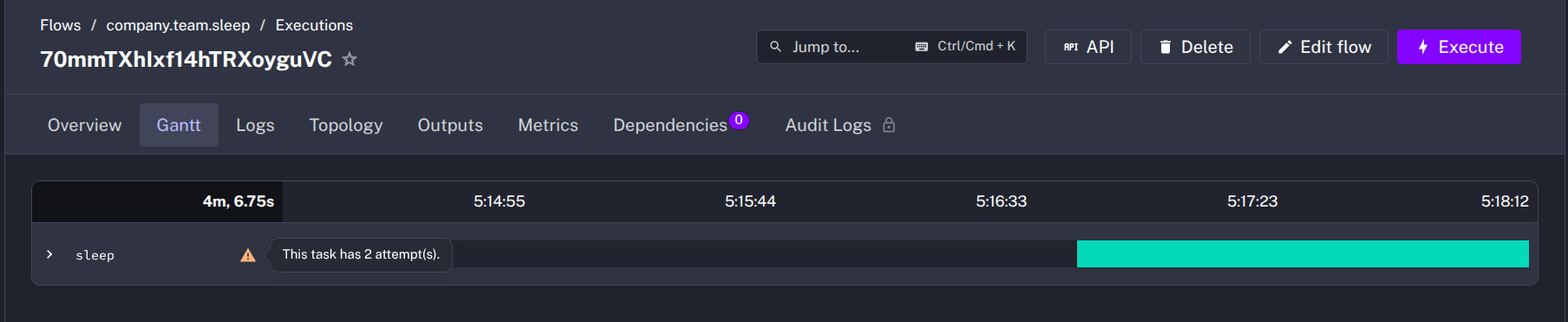Open company.team.sleep breadcrumb
Screen dimensions: 1568x322
click(178, 25)
